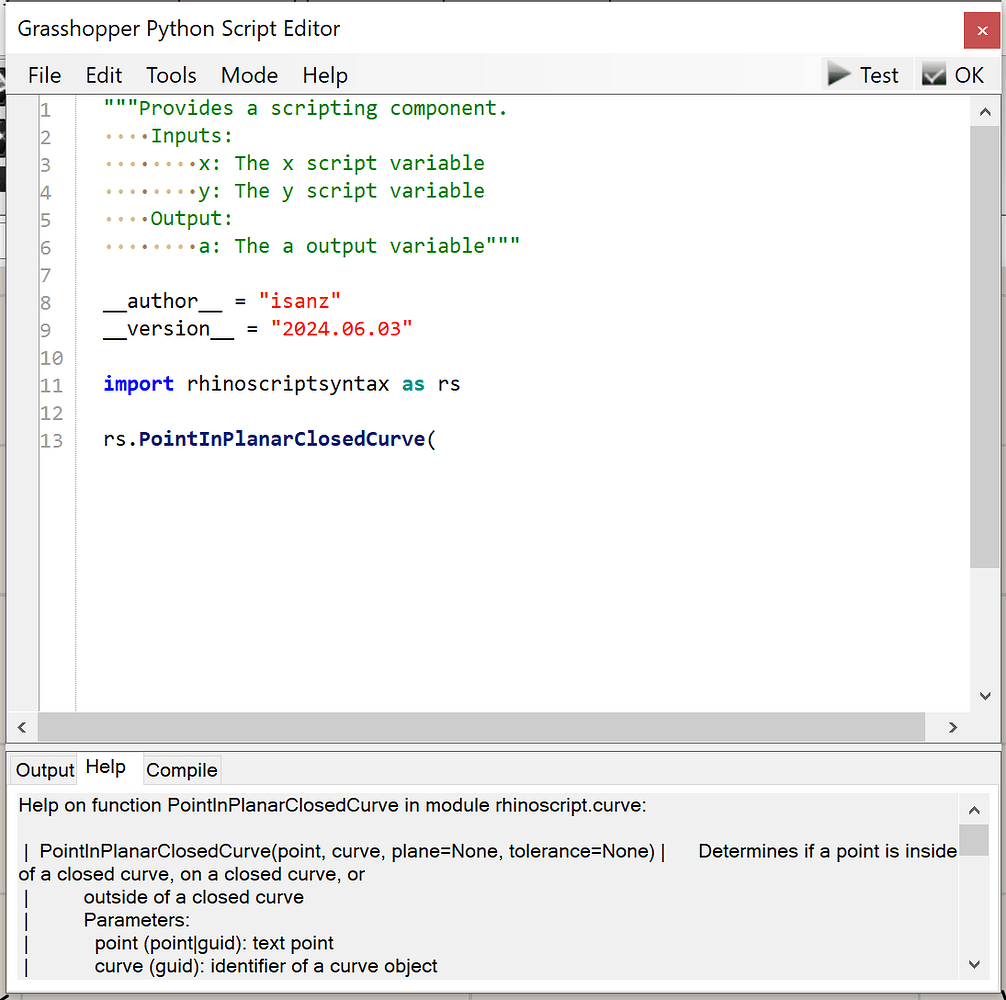Click the OK checkmark icon

(933, 73)
